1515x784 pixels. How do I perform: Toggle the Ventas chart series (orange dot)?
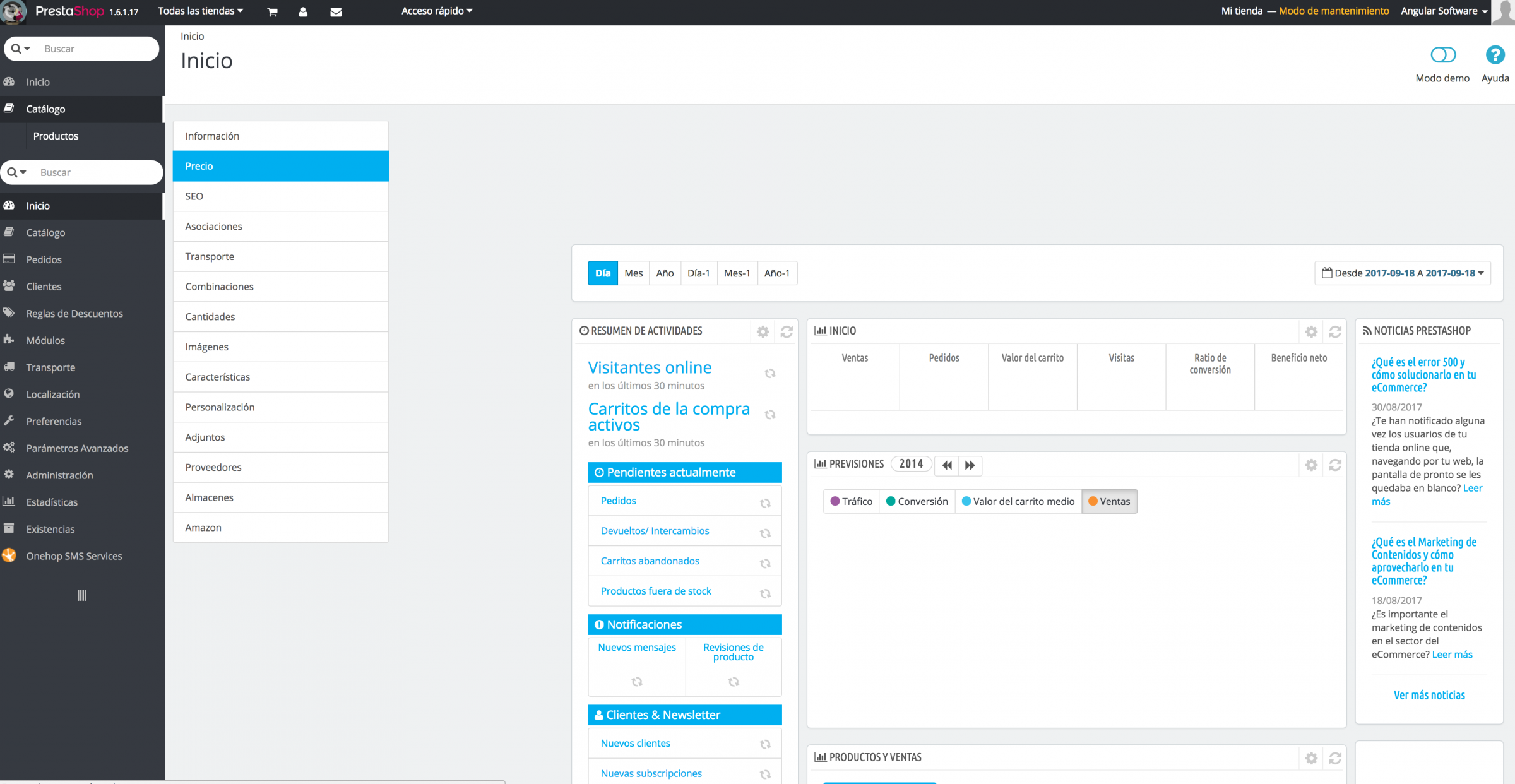pyautogui.click(x=1109, y=501)
